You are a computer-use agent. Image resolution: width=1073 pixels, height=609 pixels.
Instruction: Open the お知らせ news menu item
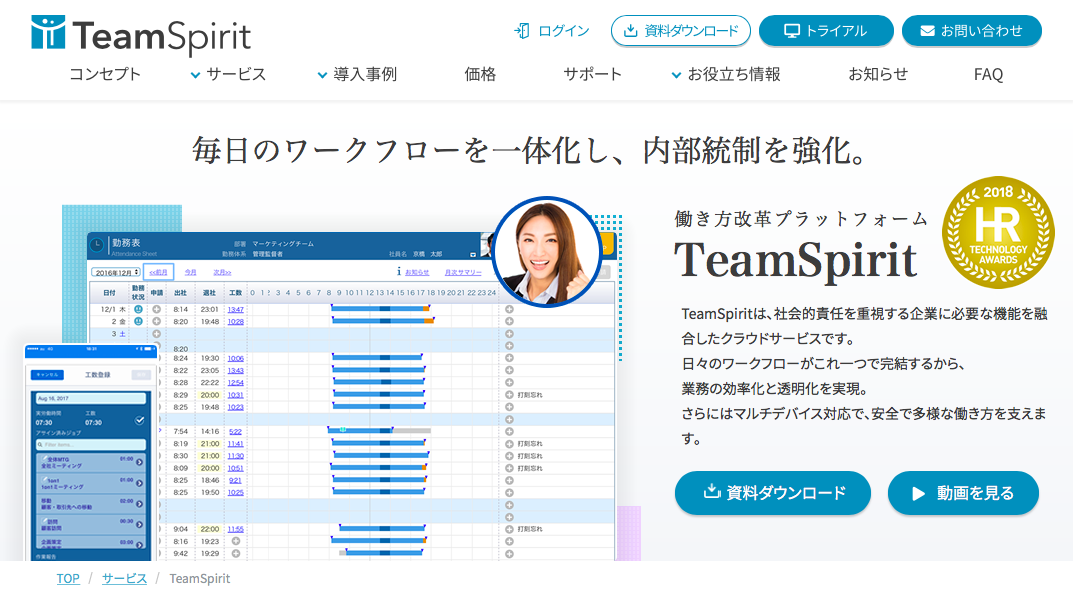point(878,74)
